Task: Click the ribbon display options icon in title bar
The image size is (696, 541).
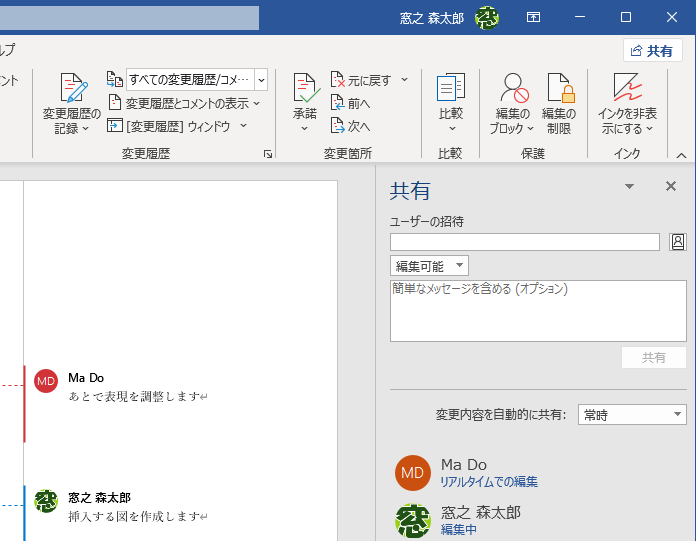Action: [x=533, y=17]
